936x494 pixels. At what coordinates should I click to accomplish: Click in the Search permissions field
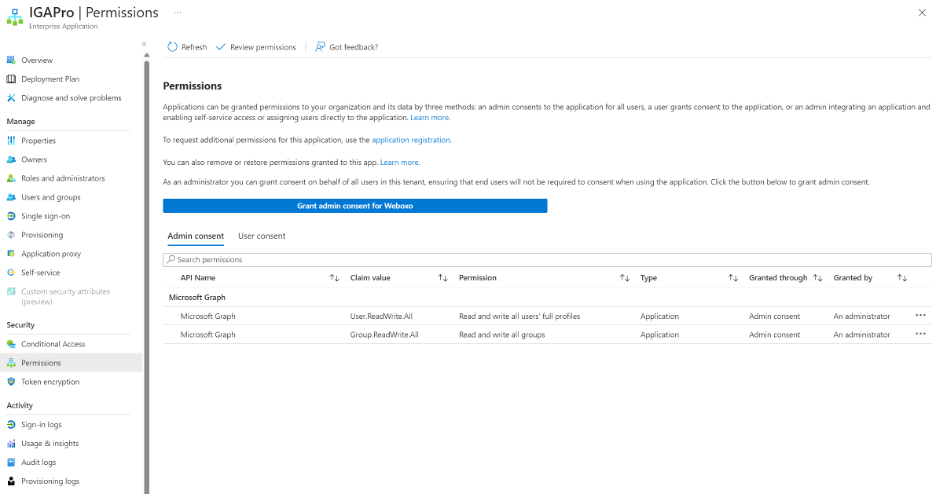[x=547, y=260]
